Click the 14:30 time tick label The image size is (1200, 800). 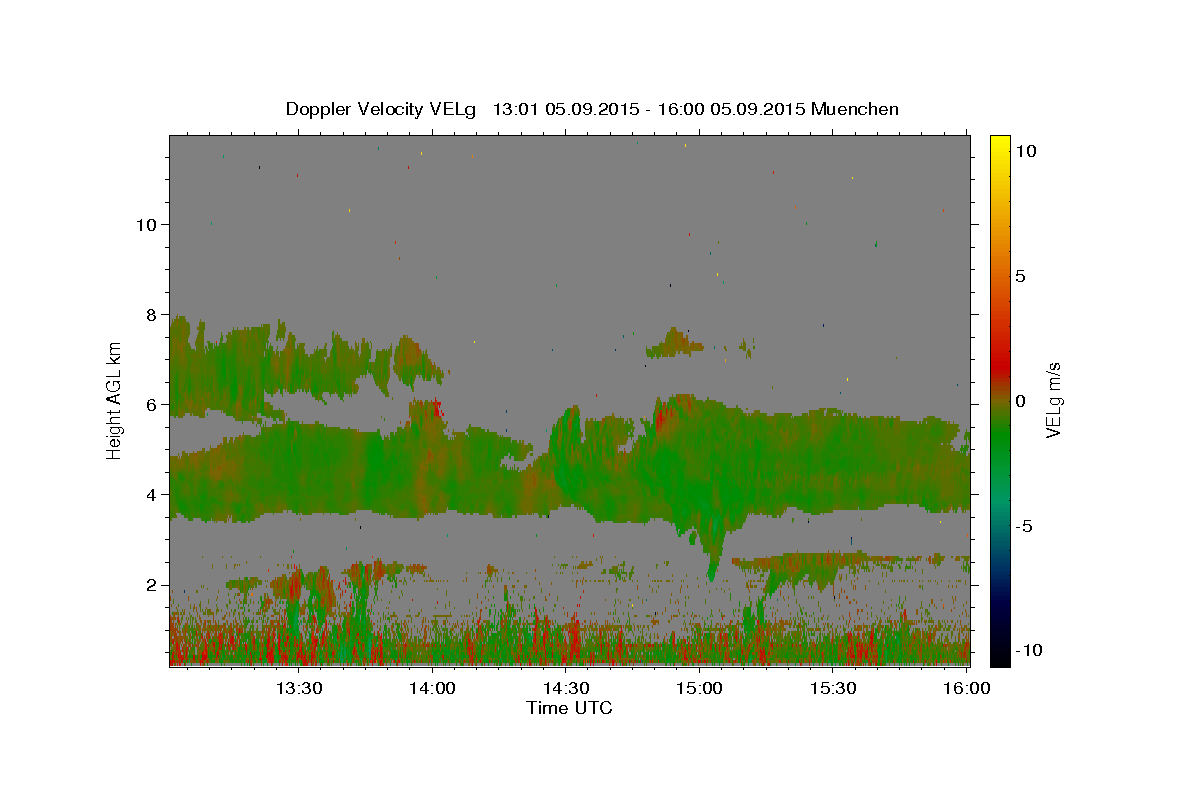click(566, 688)
